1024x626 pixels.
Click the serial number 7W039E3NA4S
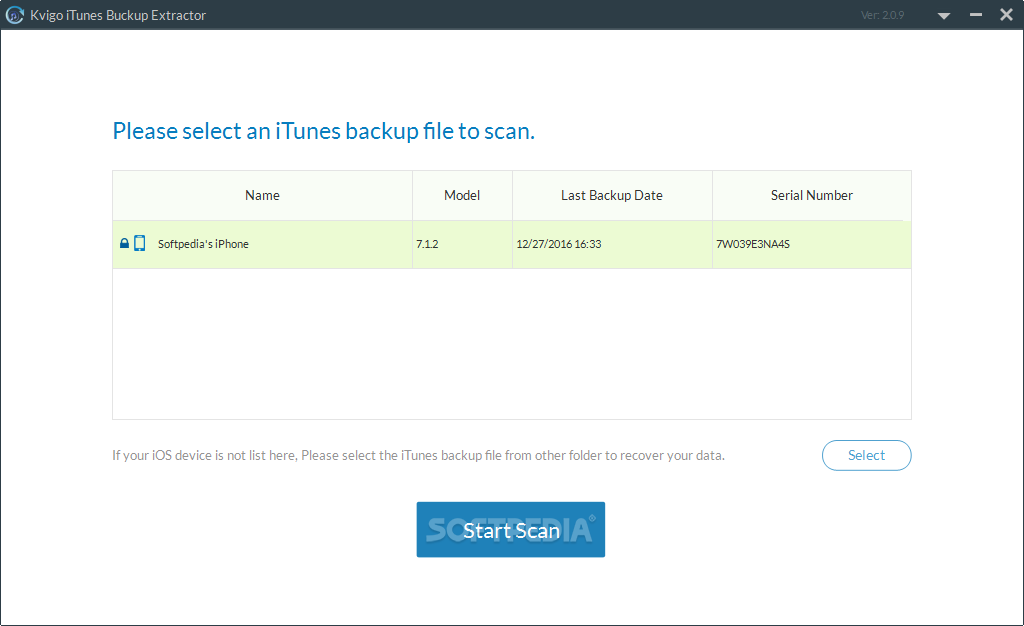pos(753,244)
